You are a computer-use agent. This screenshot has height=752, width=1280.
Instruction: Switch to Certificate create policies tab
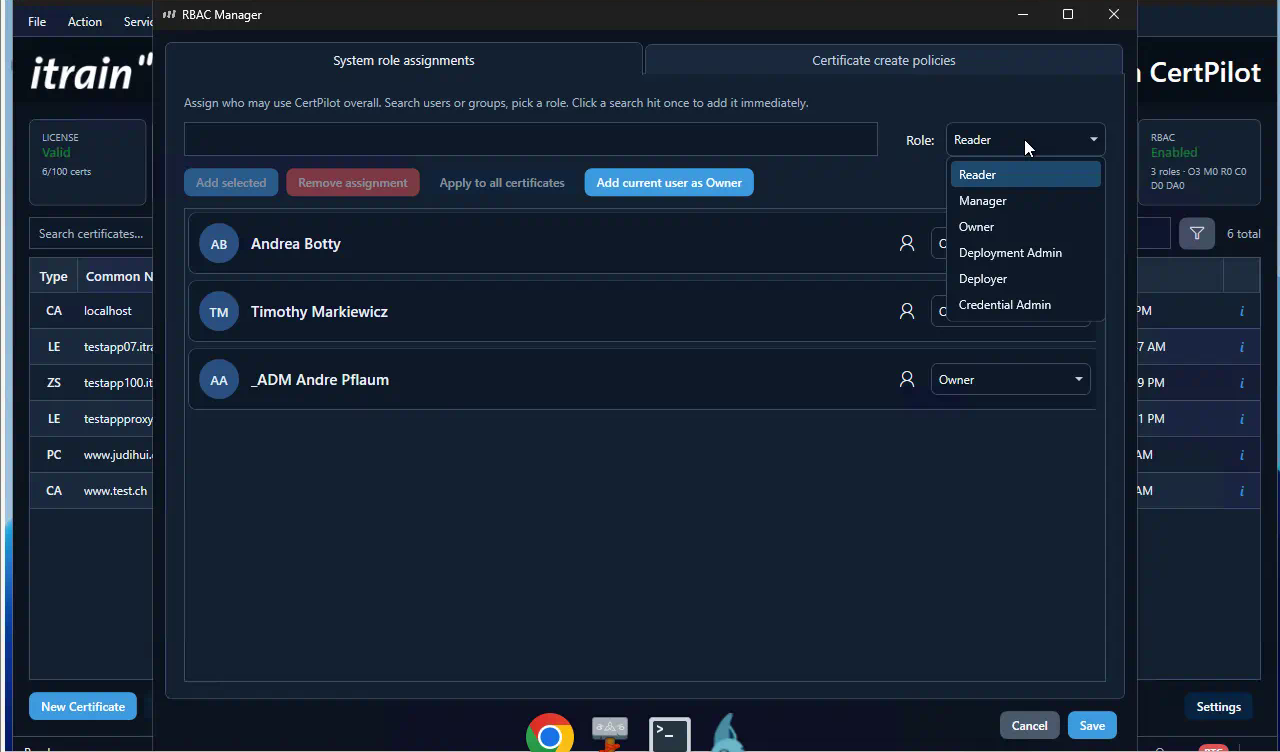(x=884, y=60)
